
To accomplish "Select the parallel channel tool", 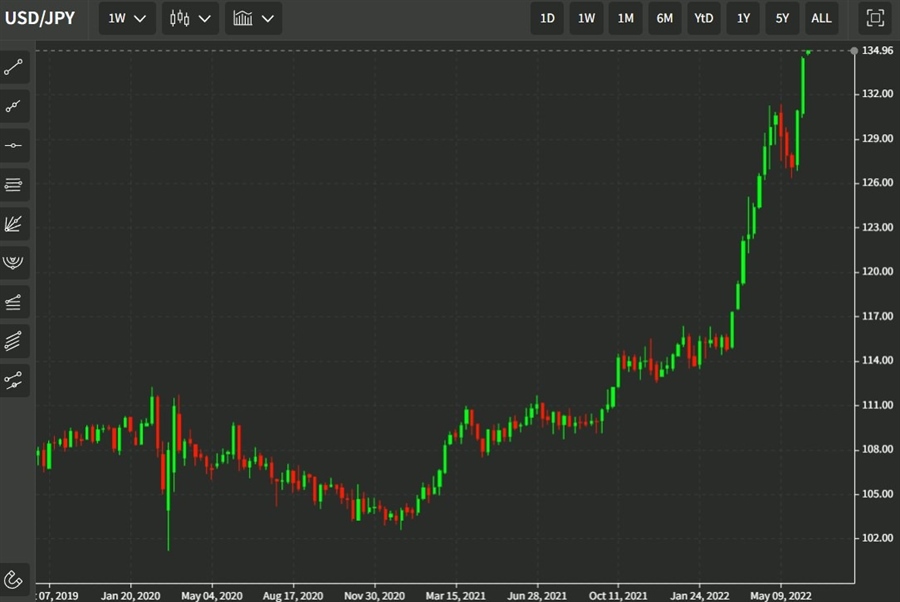I will 14,341.
